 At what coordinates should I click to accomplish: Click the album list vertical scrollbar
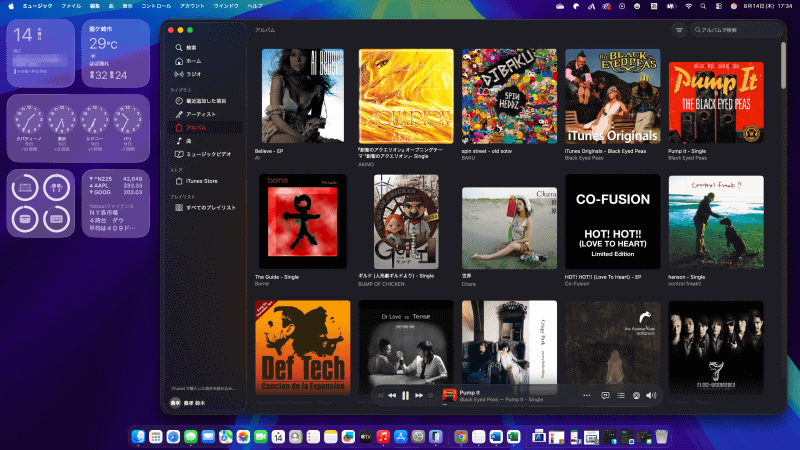[783, 65]
